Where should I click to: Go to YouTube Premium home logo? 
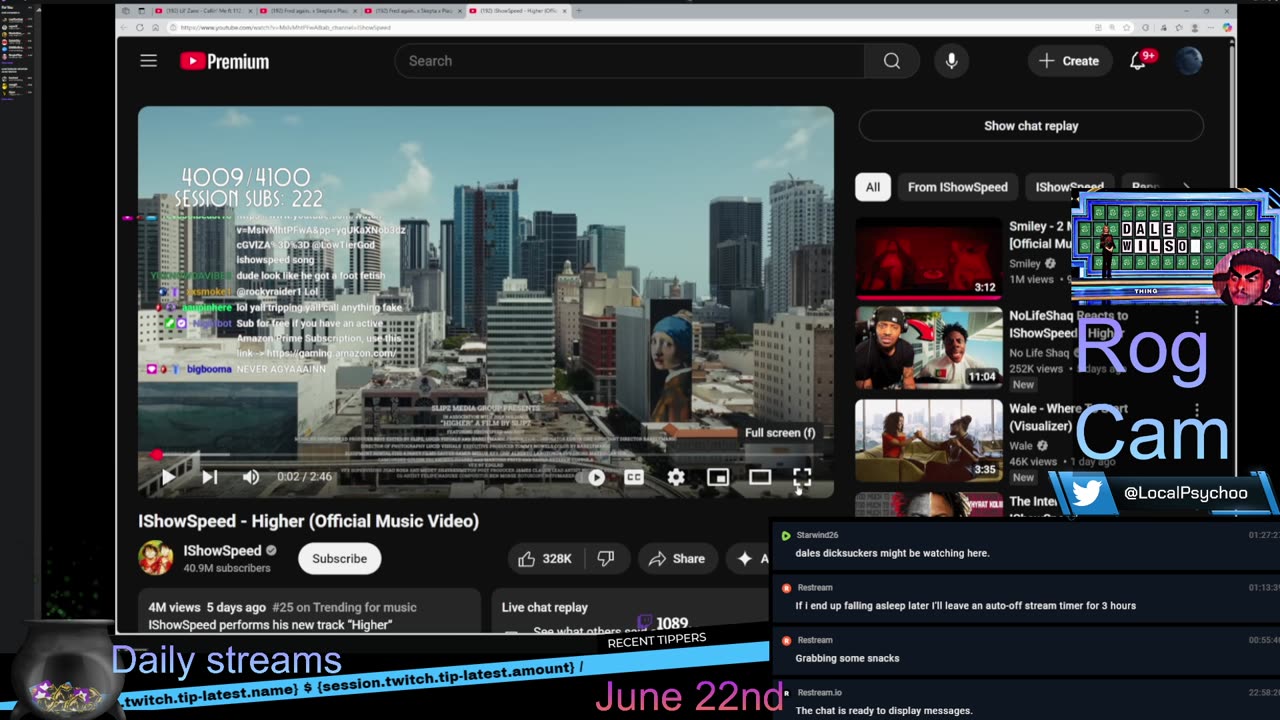[225, 61]
